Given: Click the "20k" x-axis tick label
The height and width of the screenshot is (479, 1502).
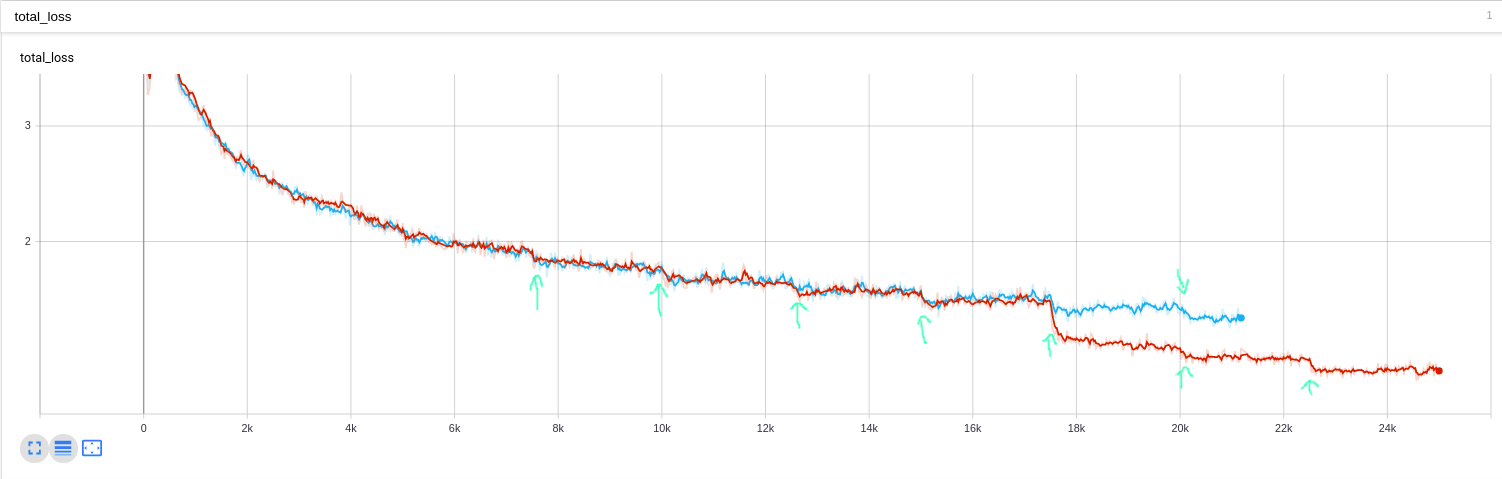Looking at the screenshot, I should [1180, 428].
